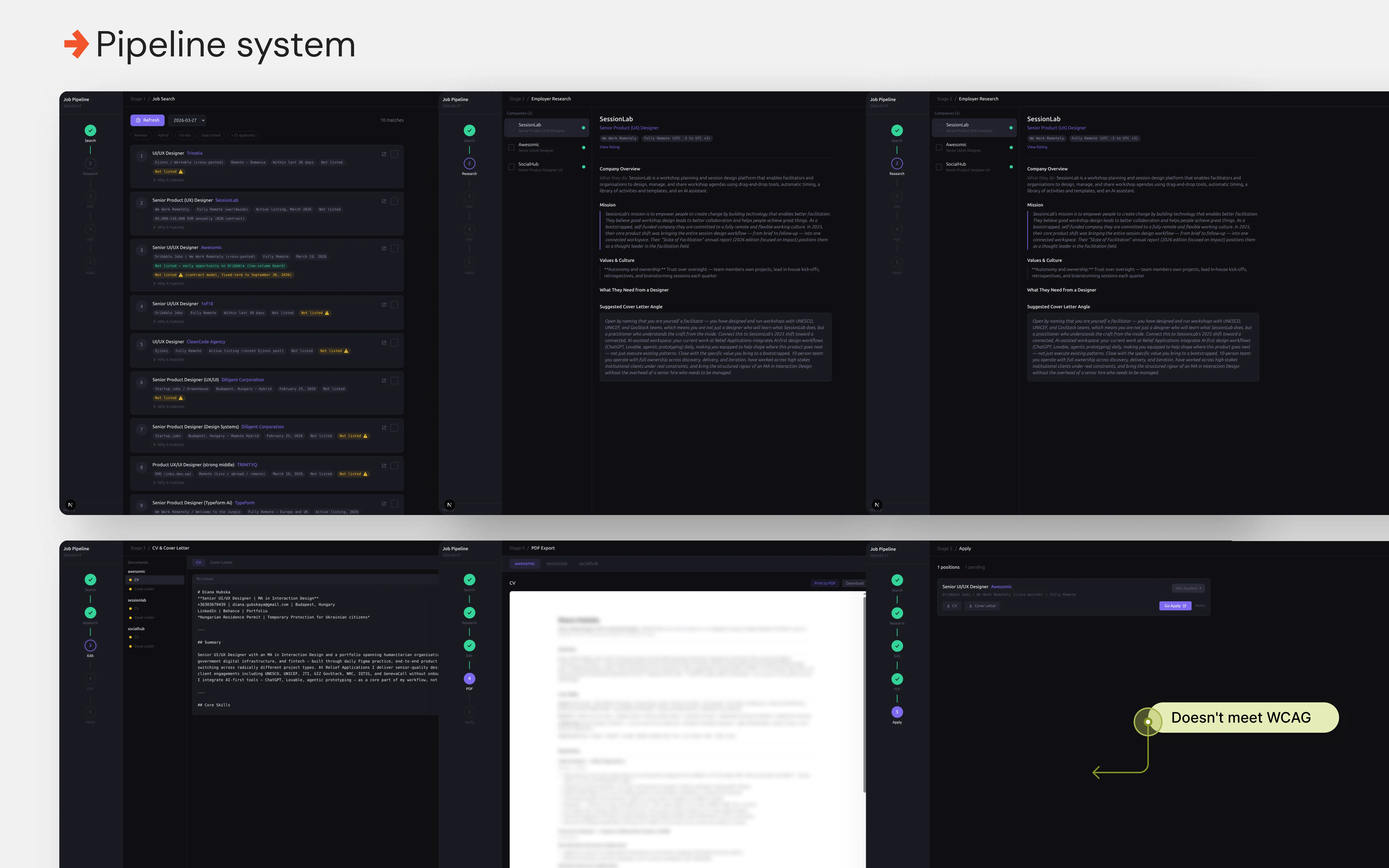Image resolution: width=1389 pixels, height=868 pixels.
Task: Click step 4 PDF circle in CV & Cover Letter sidebar
Action: (x=90, y=678)
